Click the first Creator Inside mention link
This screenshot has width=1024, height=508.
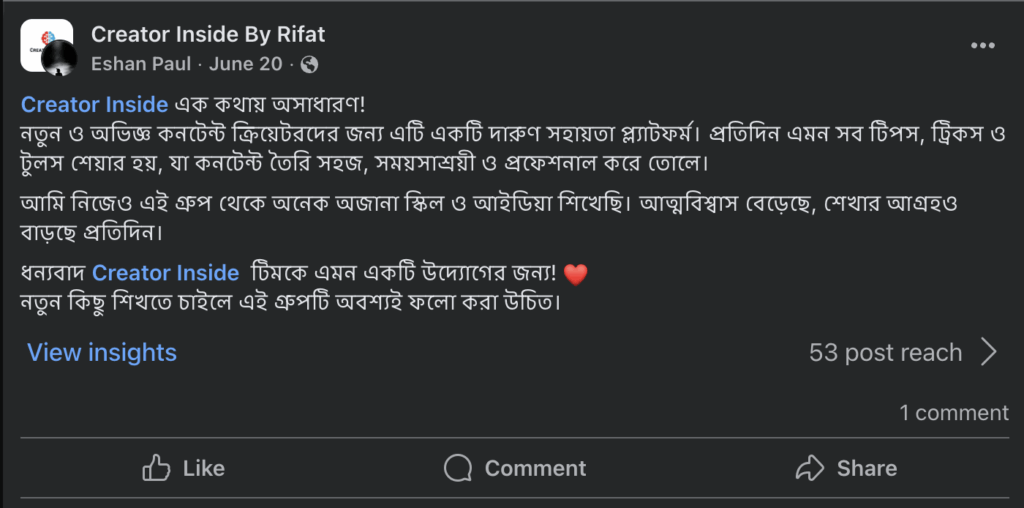click(96, 105)
